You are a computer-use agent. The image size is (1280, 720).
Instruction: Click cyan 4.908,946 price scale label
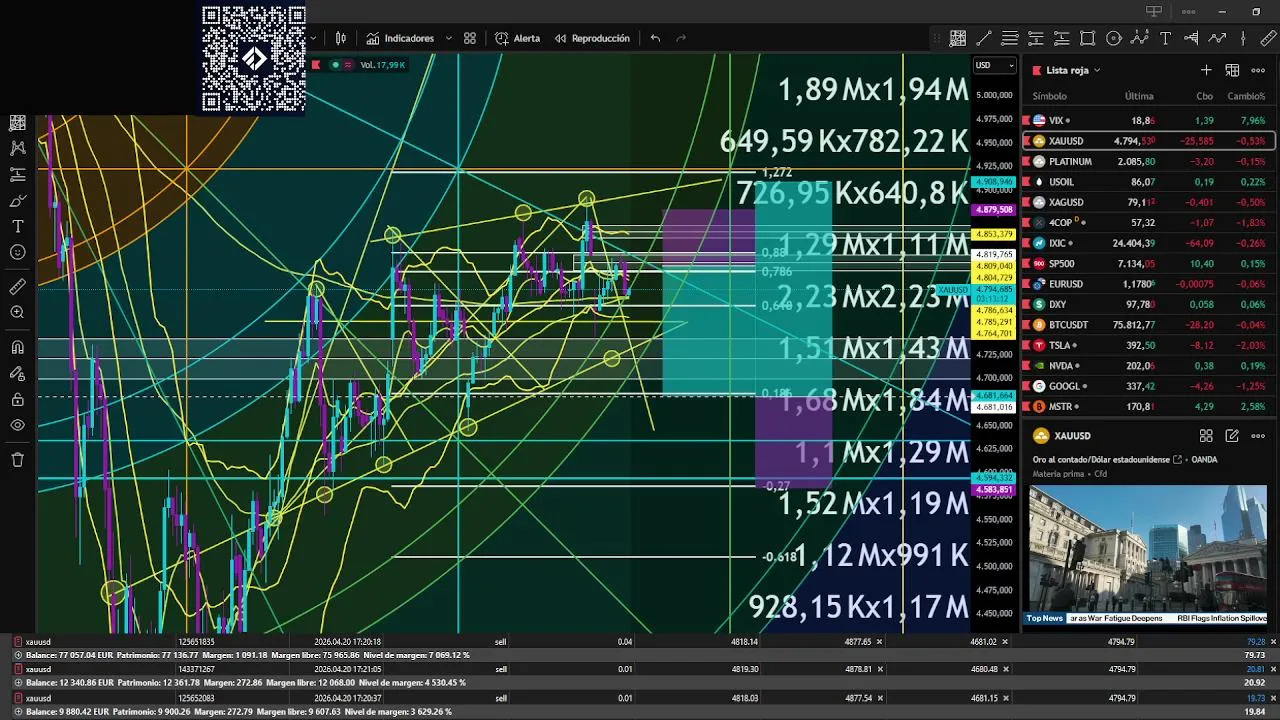tap(995, 182)
